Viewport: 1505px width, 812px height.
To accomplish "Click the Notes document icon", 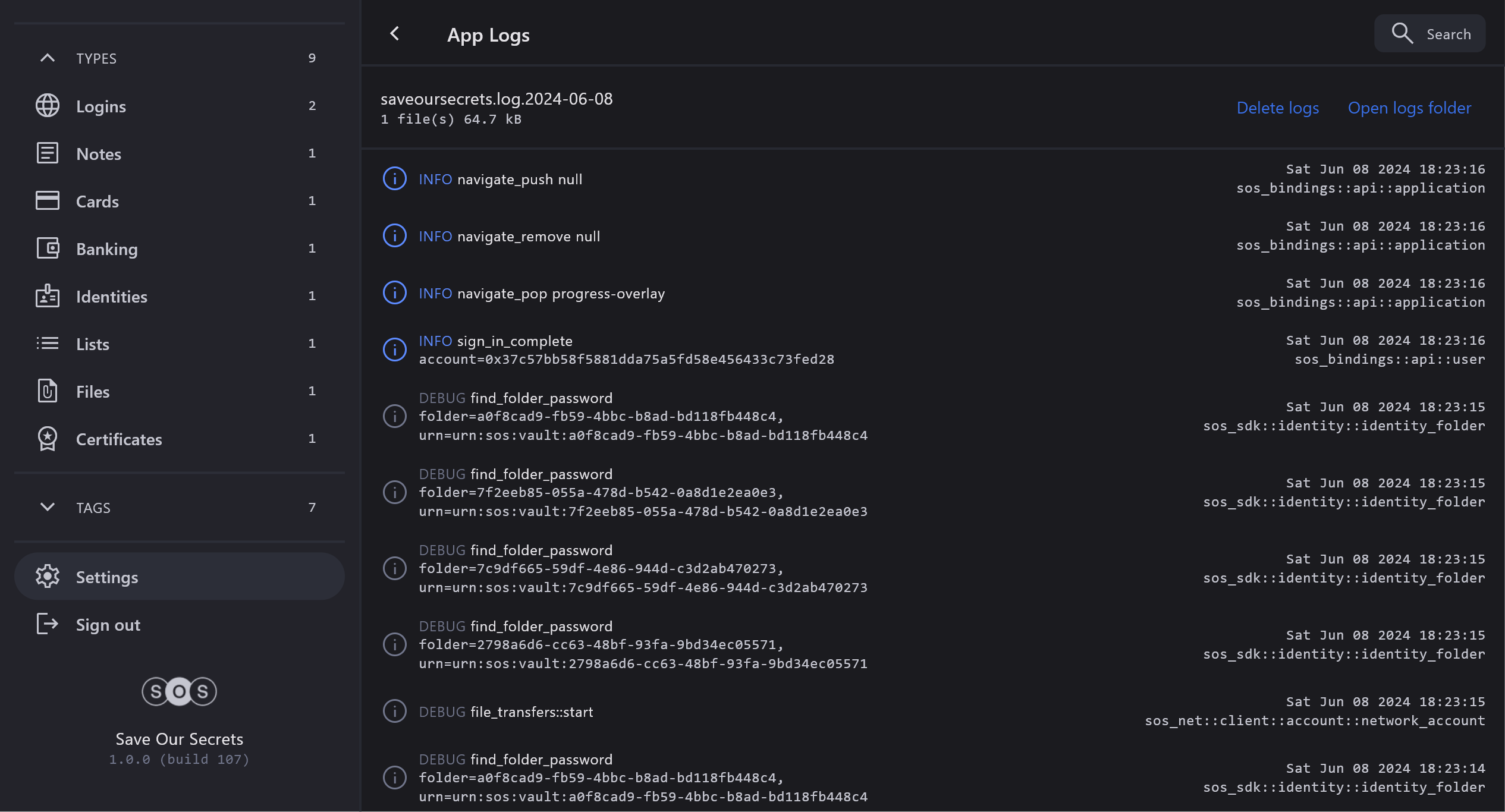I will point(48,153).
